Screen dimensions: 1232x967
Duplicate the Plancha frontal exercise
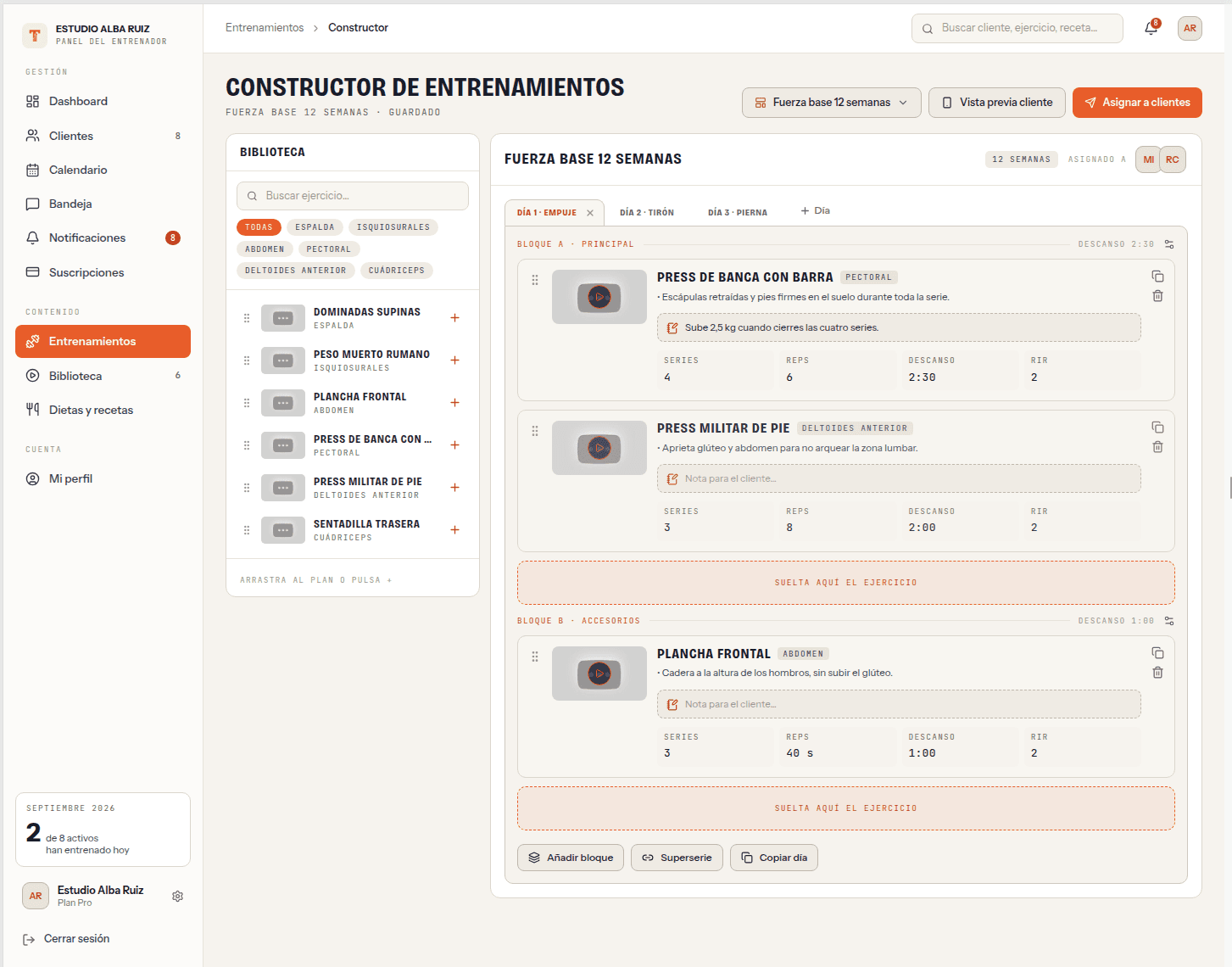tap(1157, 653)
